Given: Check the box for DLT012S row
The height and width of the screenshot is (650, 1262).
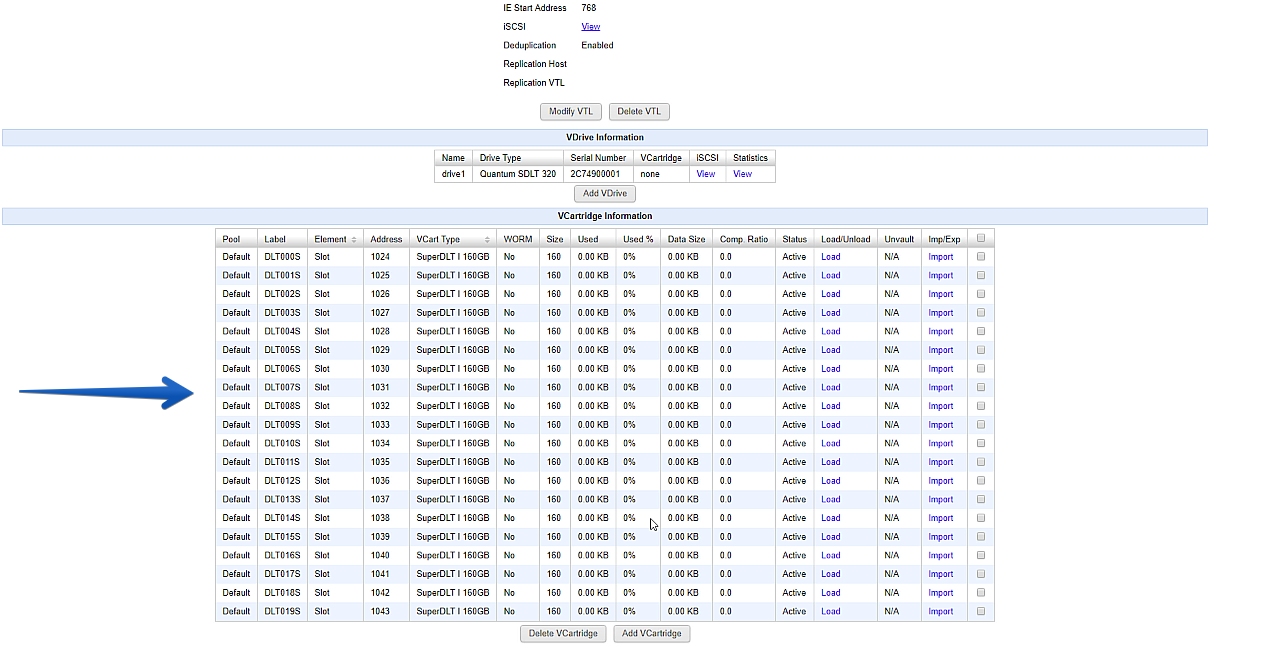Looking at the screenshot, I should (x=981, y=481).
